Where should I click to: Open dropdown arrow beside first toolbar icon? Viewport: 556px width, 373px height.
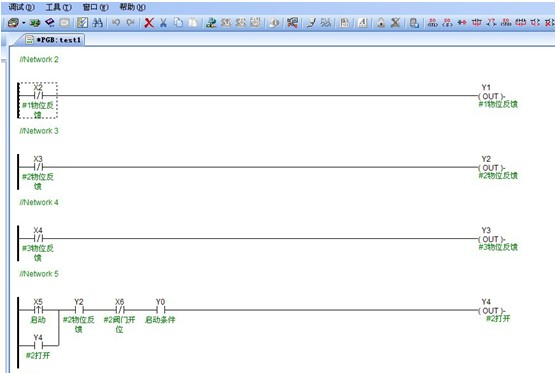pyautogui.click(x=24, y=23)
